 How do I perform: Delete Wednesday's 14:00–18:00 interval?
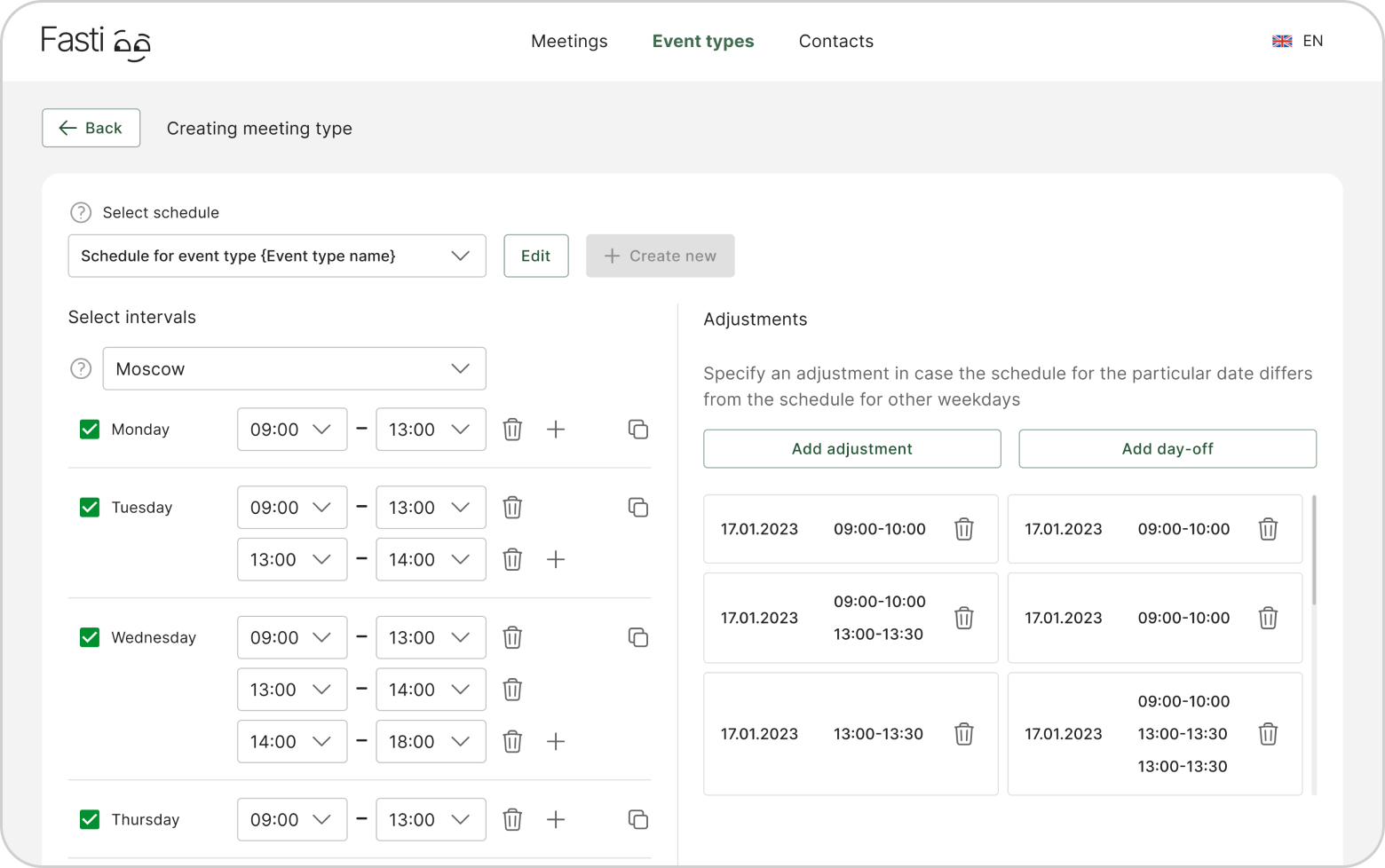pos(512,742)
